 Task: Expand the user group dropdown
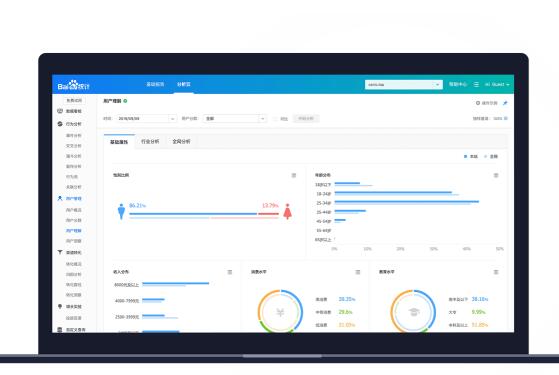235,118
